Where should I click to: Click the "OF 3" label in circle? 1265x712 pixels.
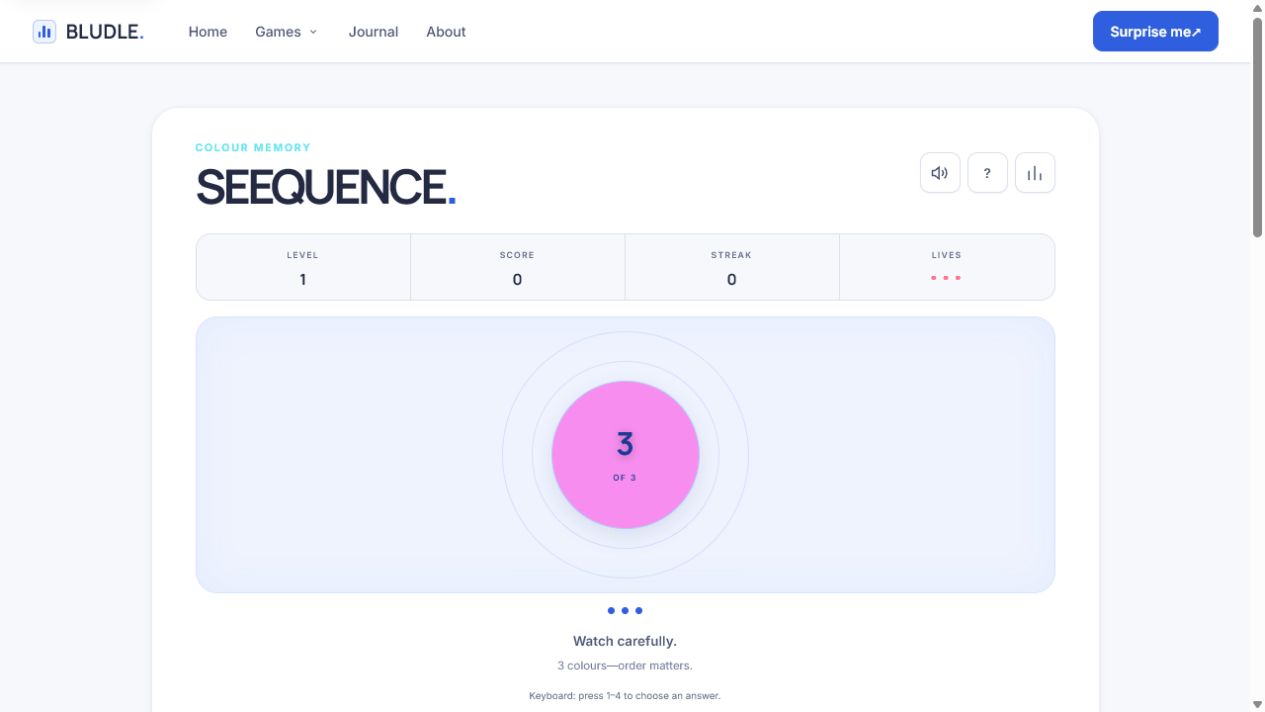click(625, 478)
